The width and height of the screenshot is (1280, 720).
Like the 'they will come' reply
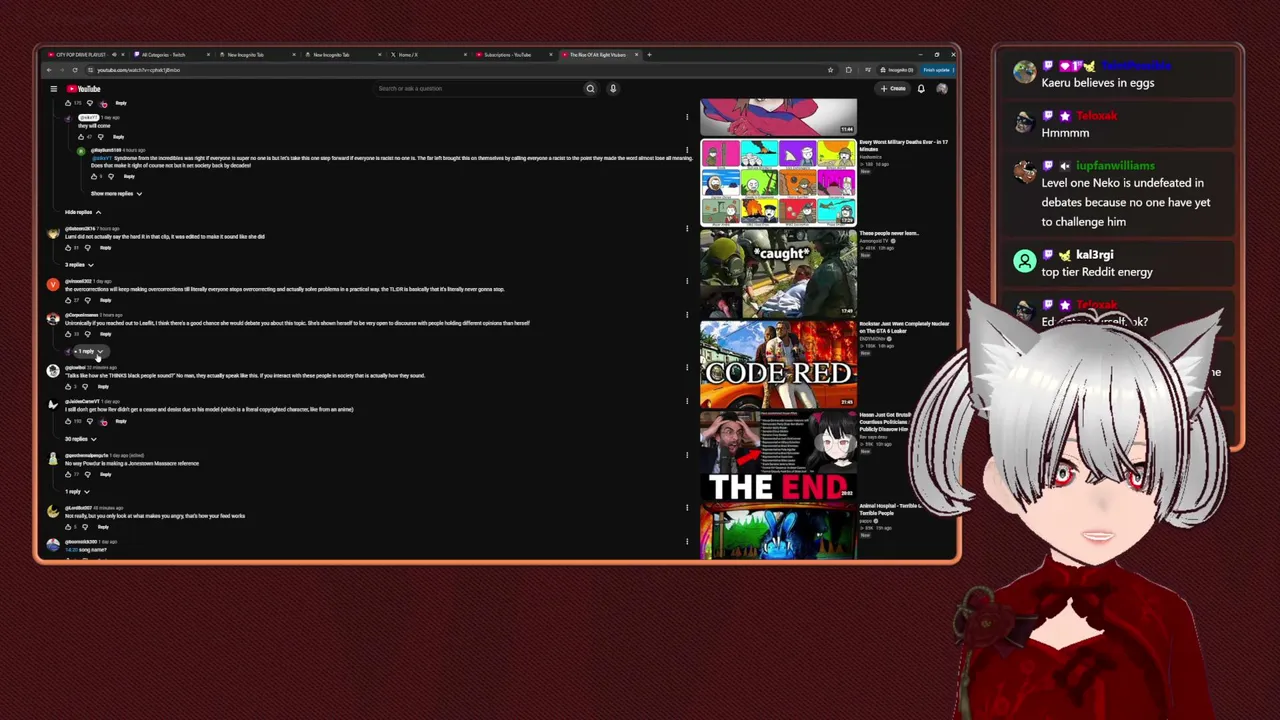coord(81,136)
